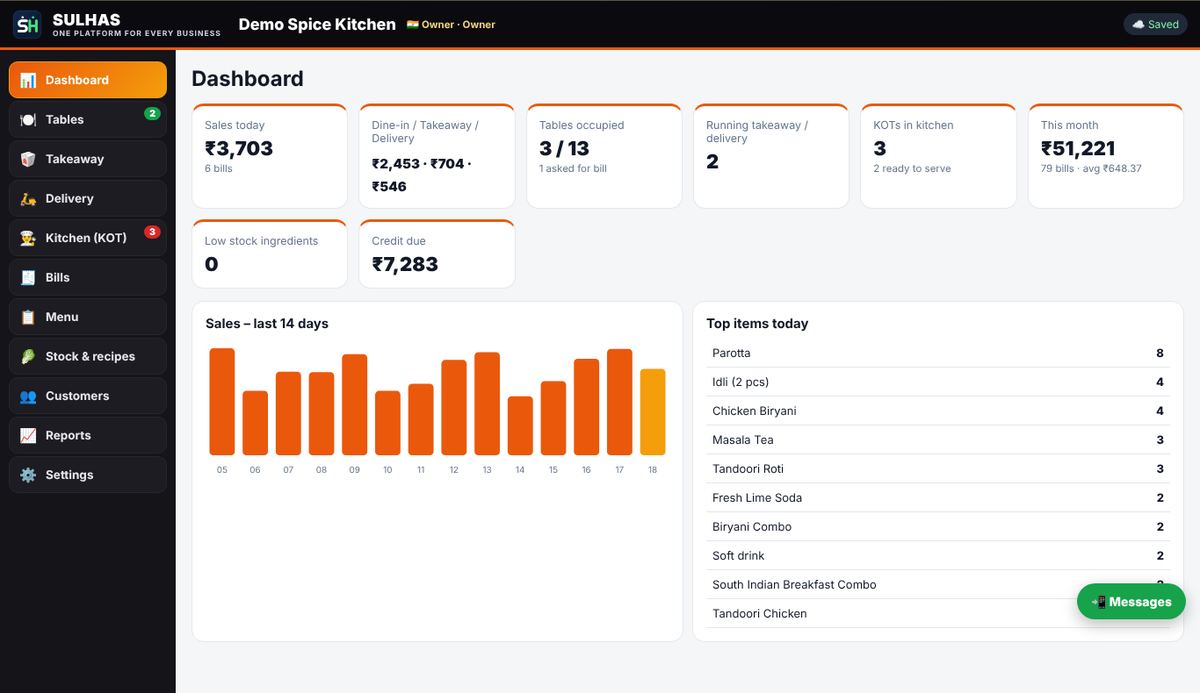Click the red Kitchen badge showing 3
This screenshot has height=693, width=1200.
tap(152, 232)
